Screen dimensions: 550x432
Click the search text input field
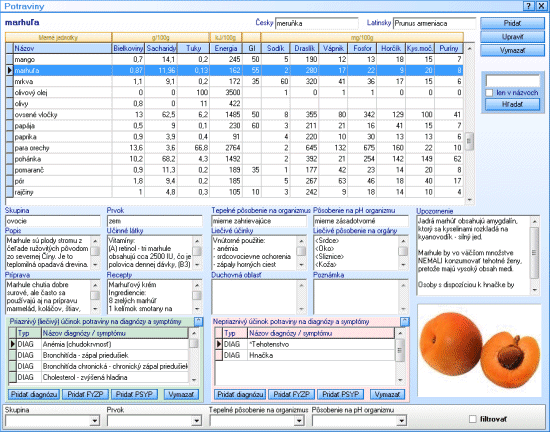coord(512,81)
